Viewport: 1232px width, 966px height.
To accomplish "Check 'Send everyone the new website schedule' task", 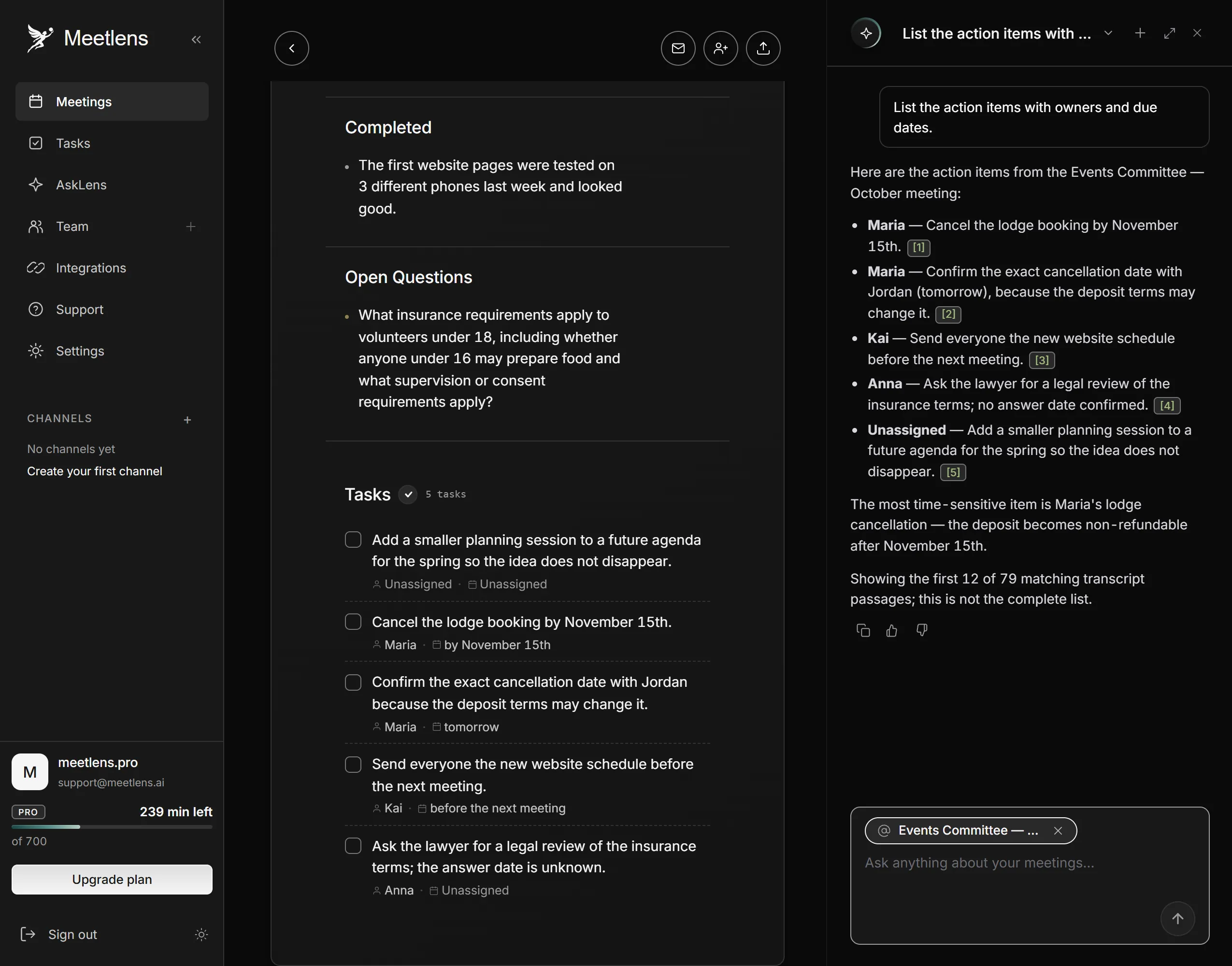I will click(353, 764).
